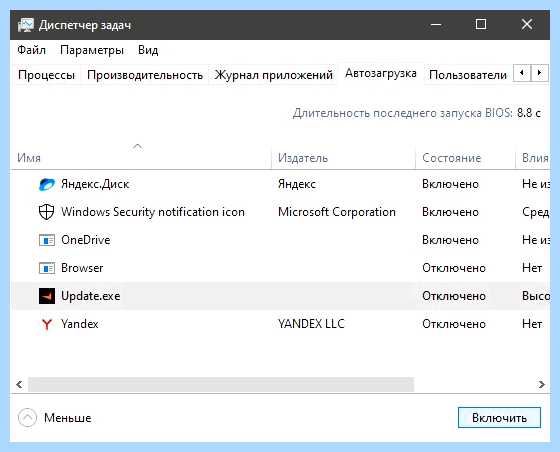The width and height of the screenshot is (560, 452).
Task: Click the Яндекс publisher cell
Action: (x=297, y=184)
